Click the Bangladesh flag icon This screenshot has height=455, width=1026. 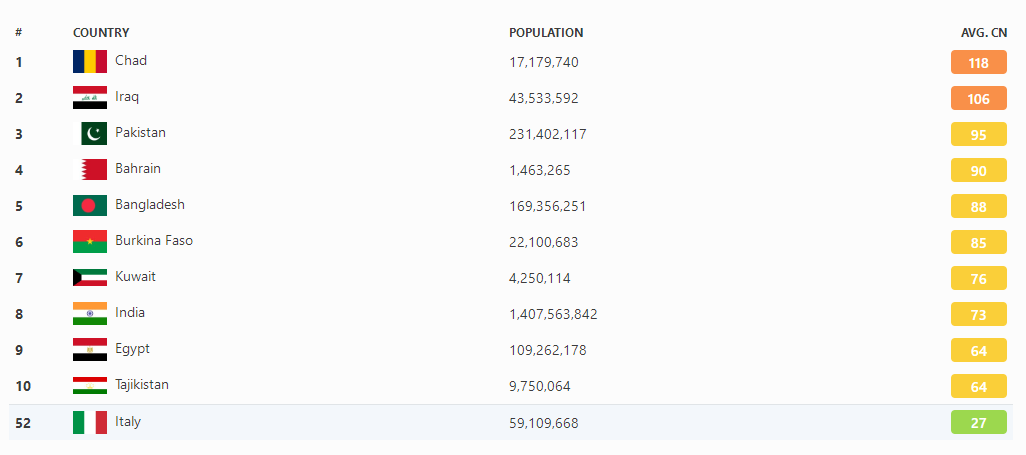pos(90,206)
